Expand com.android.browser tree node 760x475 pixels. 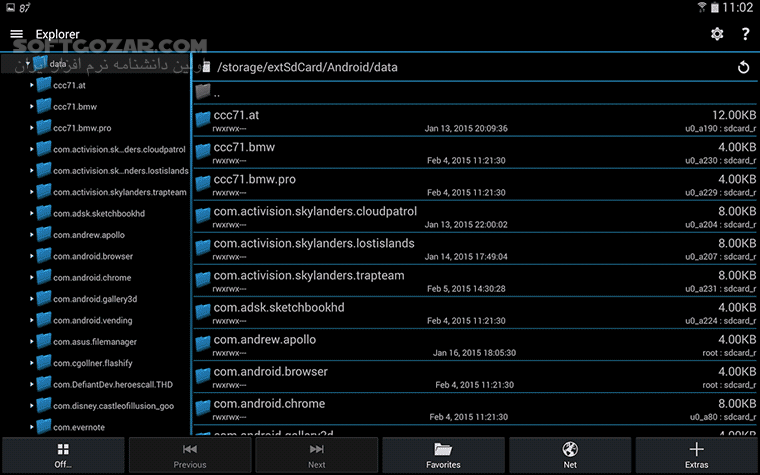(x=32, y=256)
